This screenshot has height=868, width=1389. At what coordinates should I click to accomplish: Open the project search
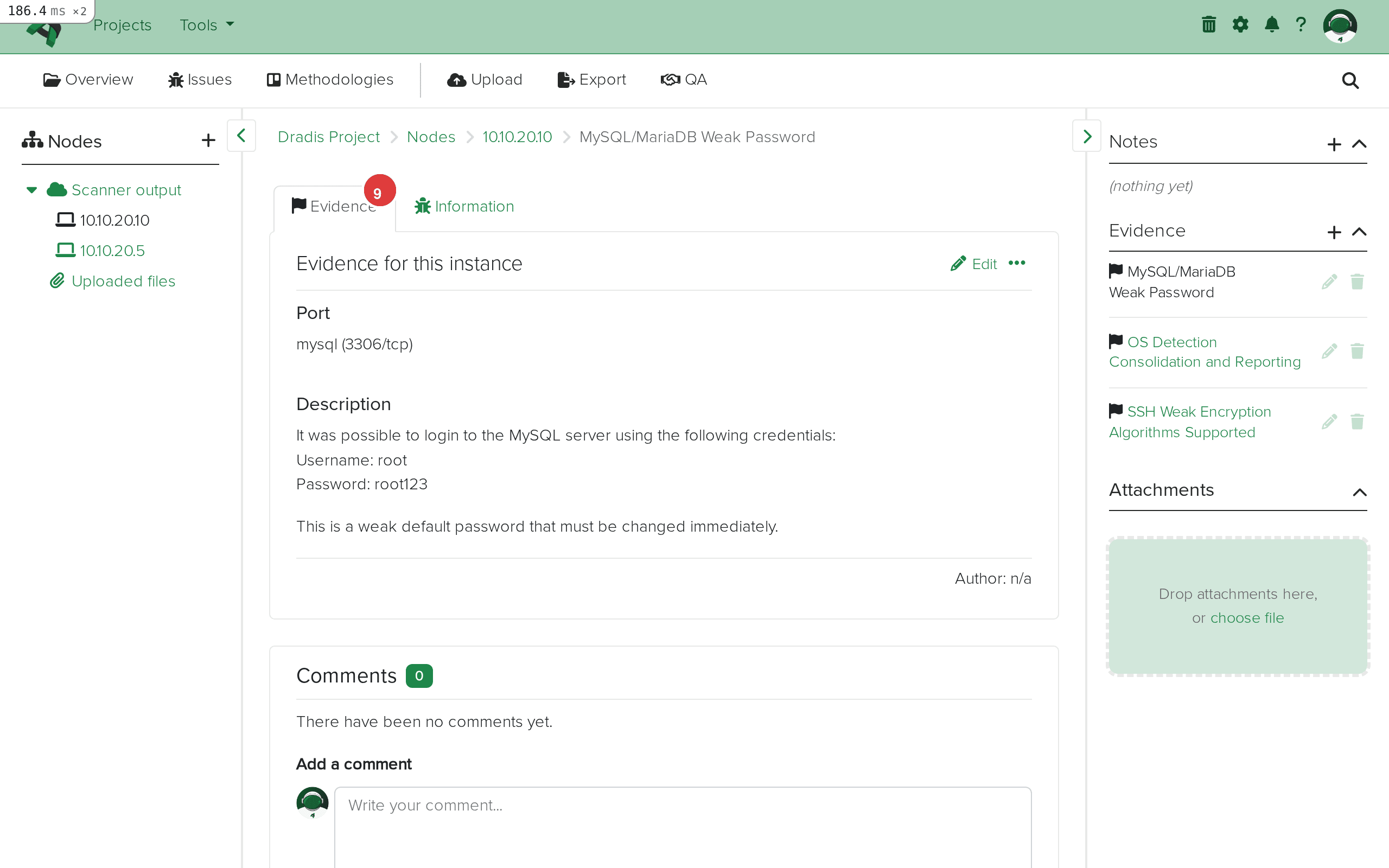pos(1350,80)
